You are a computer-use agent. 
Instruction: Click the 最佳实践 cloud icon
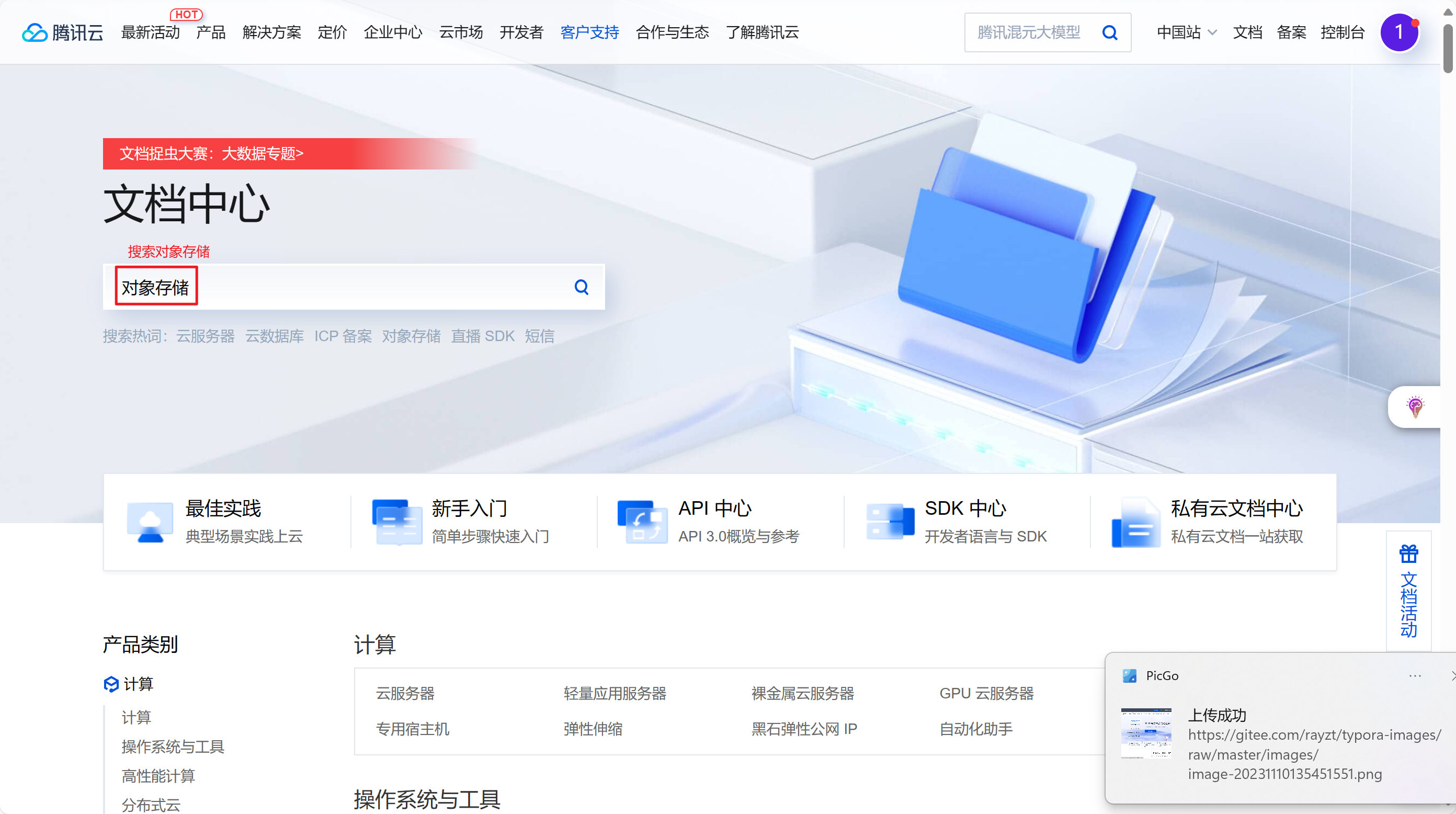pyautogui.click(x=150, y=522)
